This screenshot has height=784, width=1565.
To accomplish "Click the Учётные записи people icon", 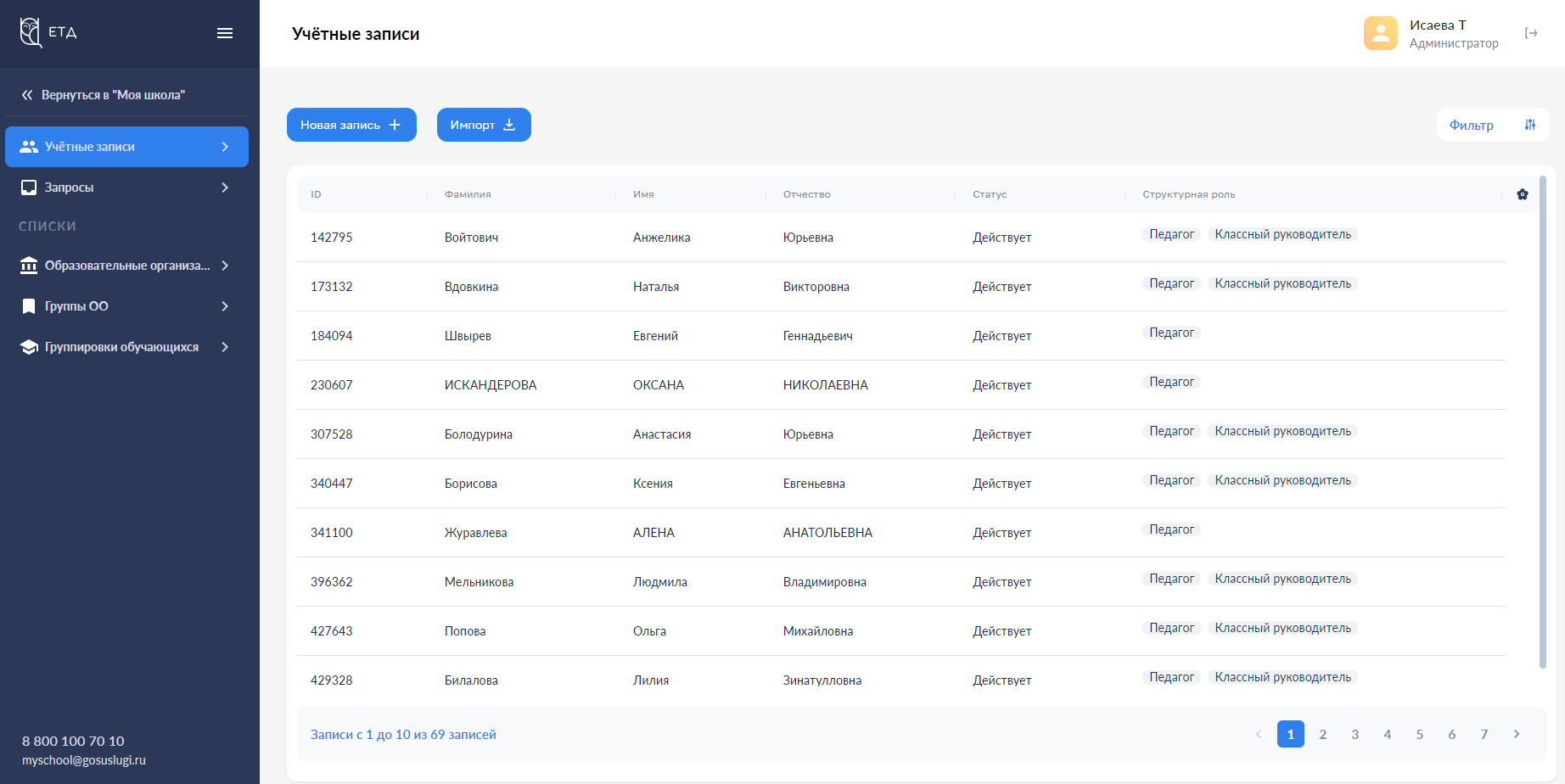I will click(x=29, y=147).
